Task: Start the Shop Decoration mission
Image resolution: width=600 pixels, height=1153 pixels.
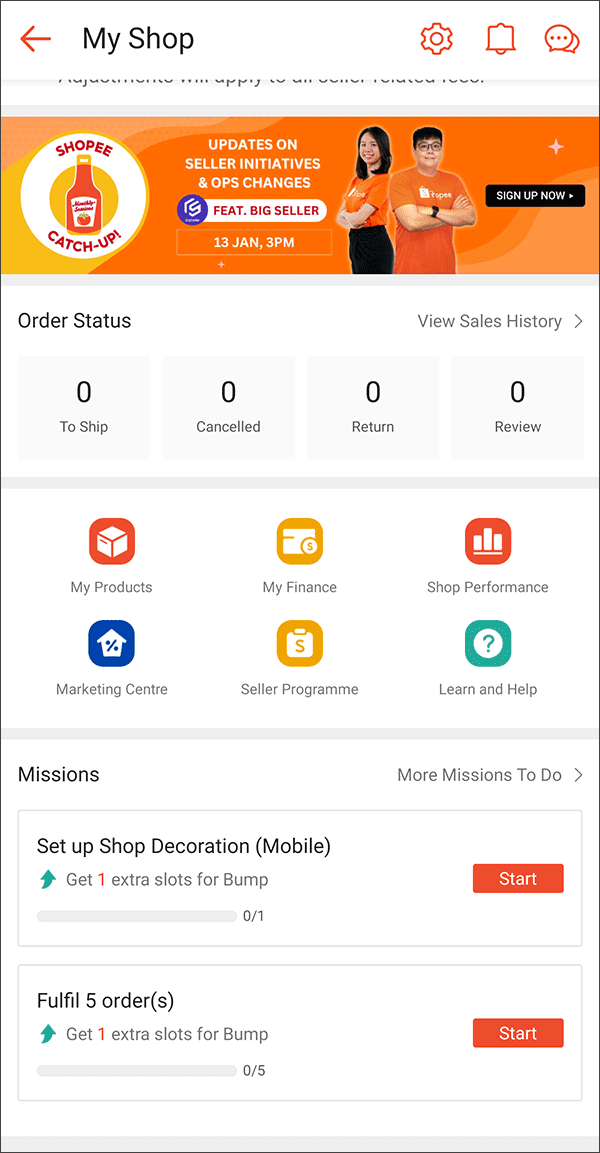Action: coord(518,878)
